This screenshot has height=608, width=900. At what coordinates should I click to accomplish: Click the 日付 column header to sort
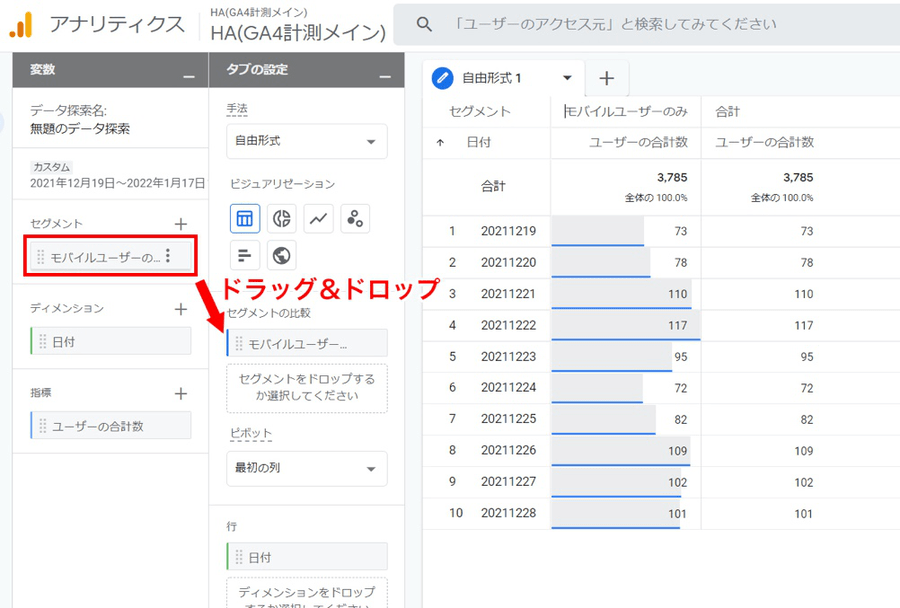pos(478,143)
